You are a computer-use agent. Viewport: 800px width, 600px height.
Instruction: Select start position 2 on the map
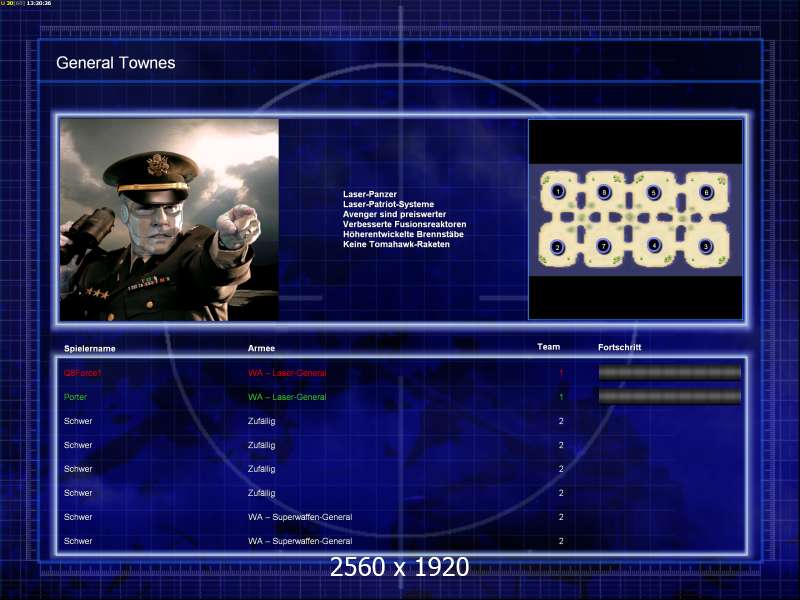click(557, 247)
